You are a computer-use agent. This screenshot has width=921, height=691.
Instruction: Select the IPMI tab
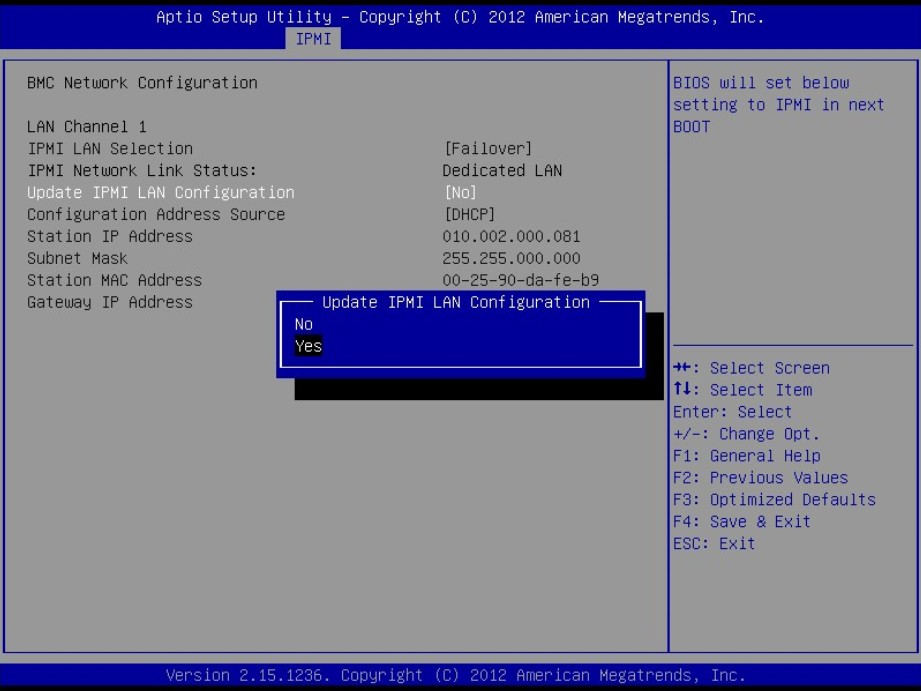[x=313, y=39]
